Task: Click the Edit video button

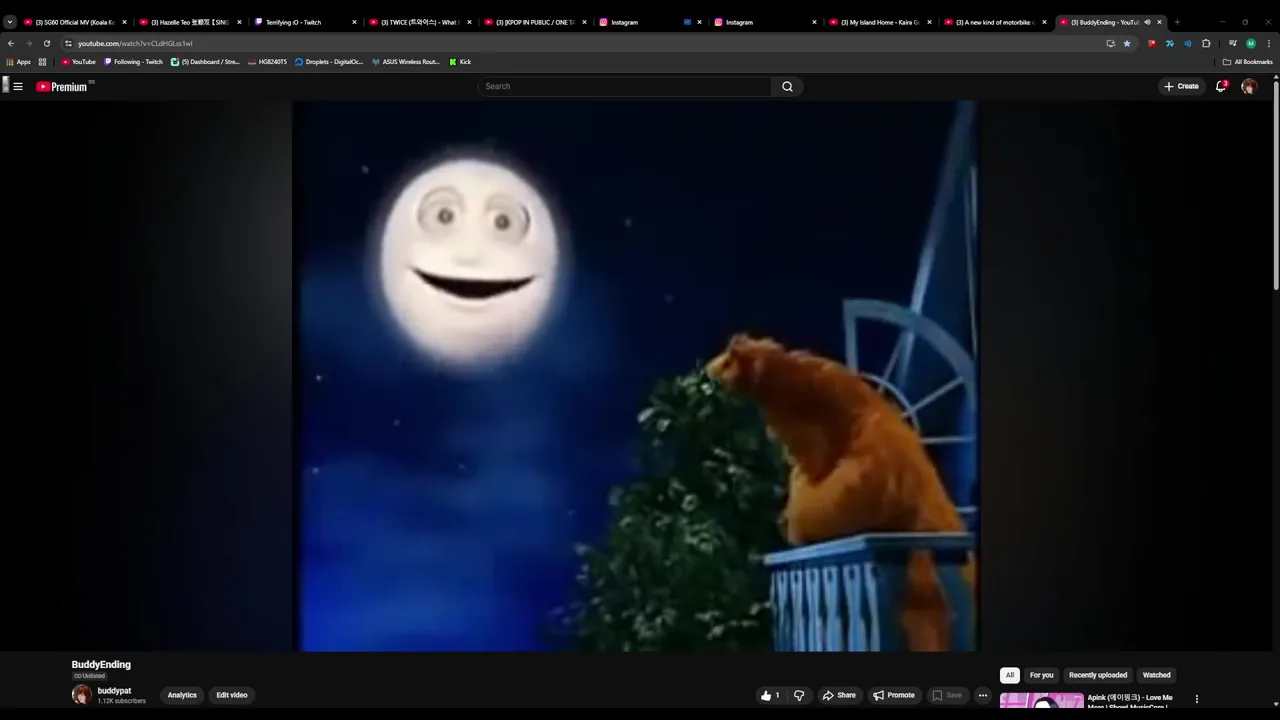Action: [232, 695]
